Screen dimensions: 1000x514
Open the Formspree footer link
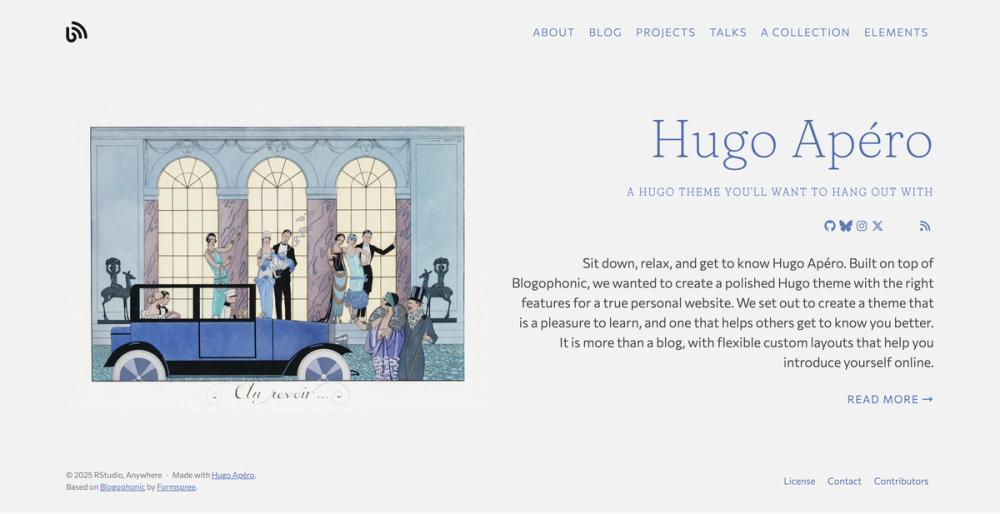[176, 487]
